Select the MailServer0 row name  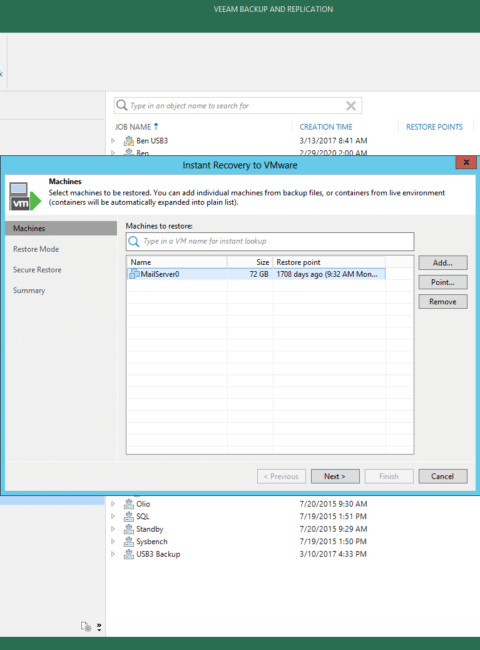click(x=160, y=274)
